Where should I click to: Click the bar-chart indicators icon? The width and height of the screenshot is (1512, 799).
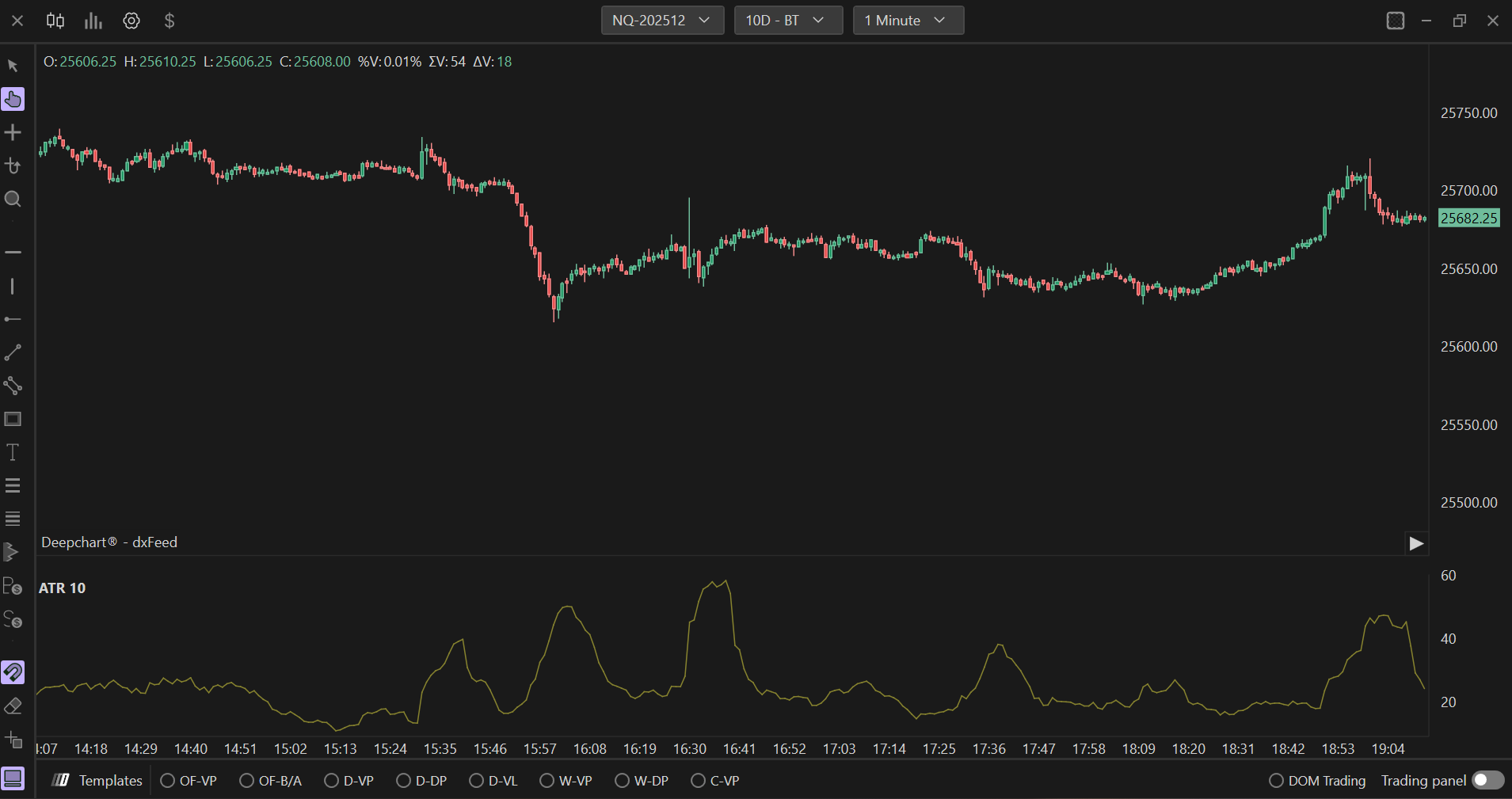click(93, 21)
